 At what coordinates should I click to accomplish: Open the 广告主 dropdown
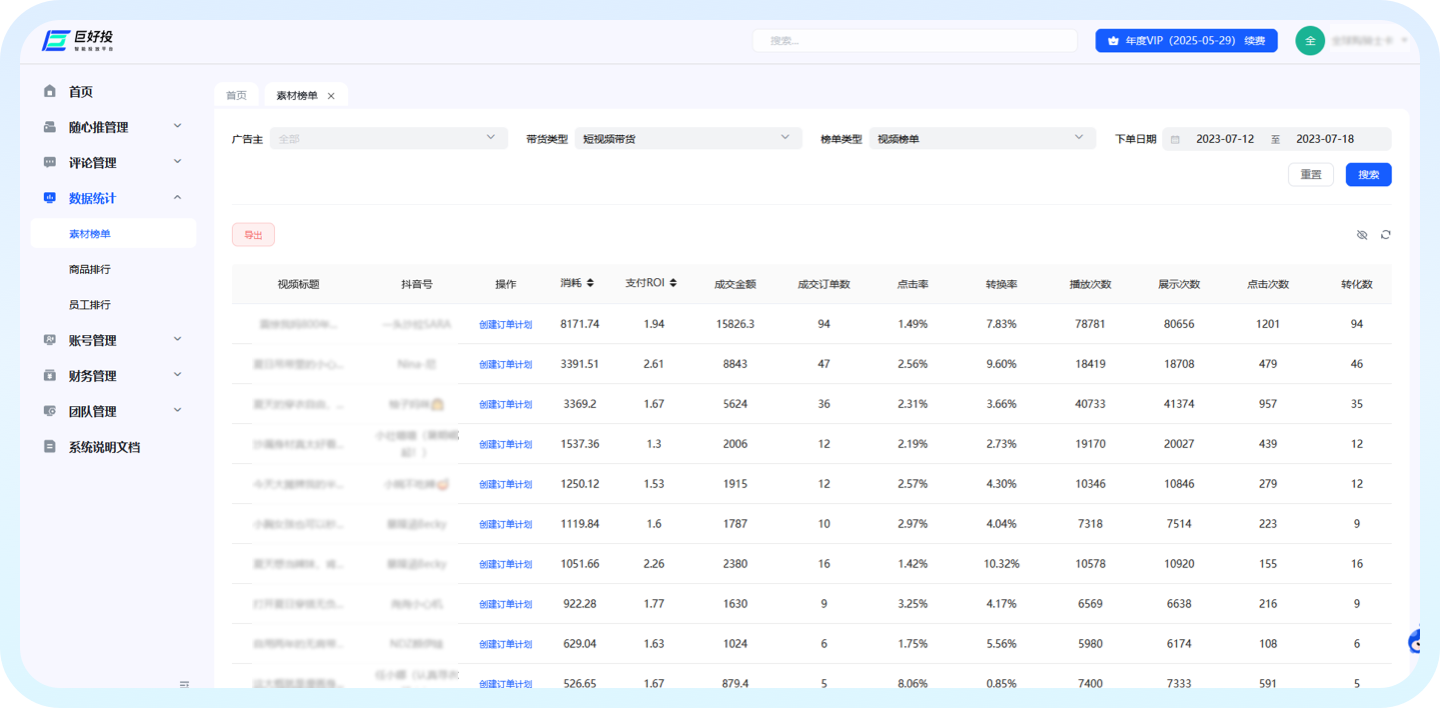(x=388, y=139)
